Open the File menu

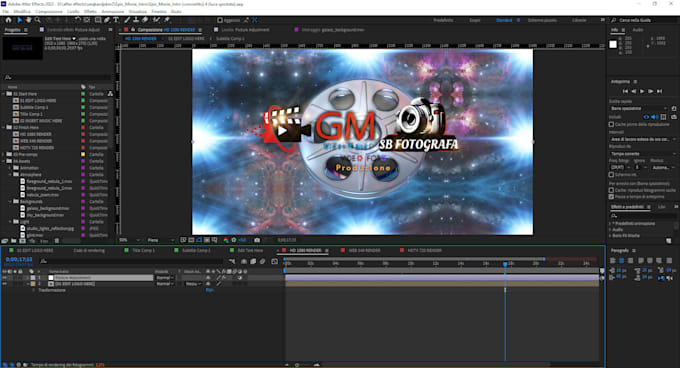pos(6,12)
